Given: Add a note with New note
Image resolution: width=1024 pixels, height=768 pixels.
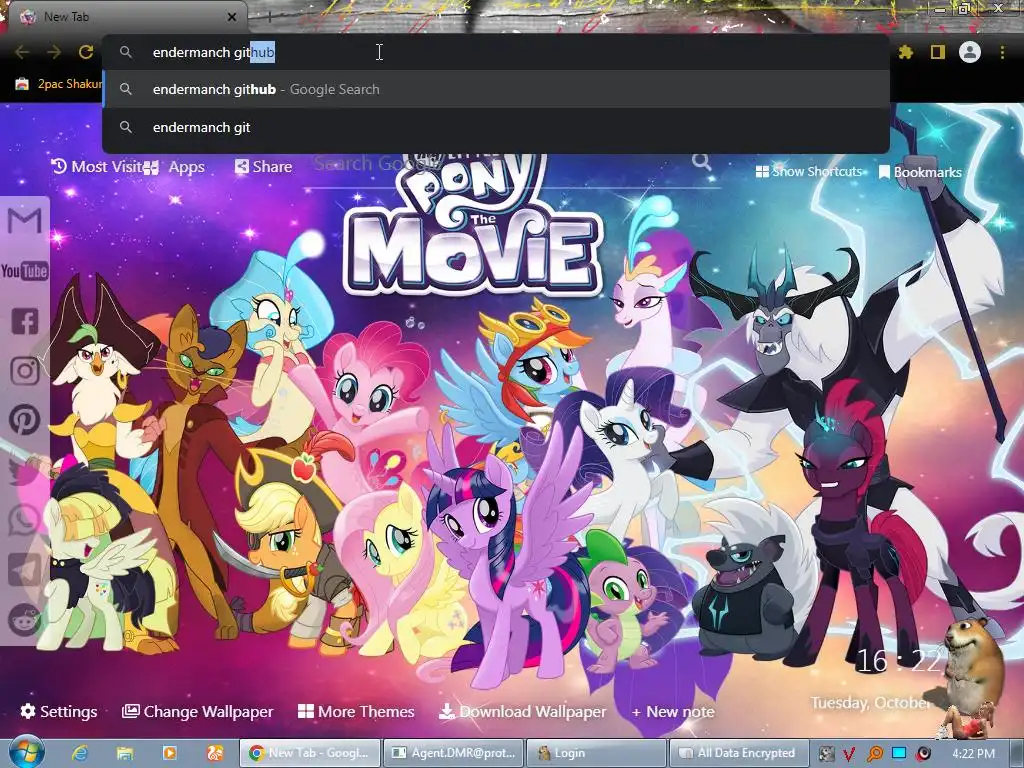Looking at the screenshot, I should point(673,711).
